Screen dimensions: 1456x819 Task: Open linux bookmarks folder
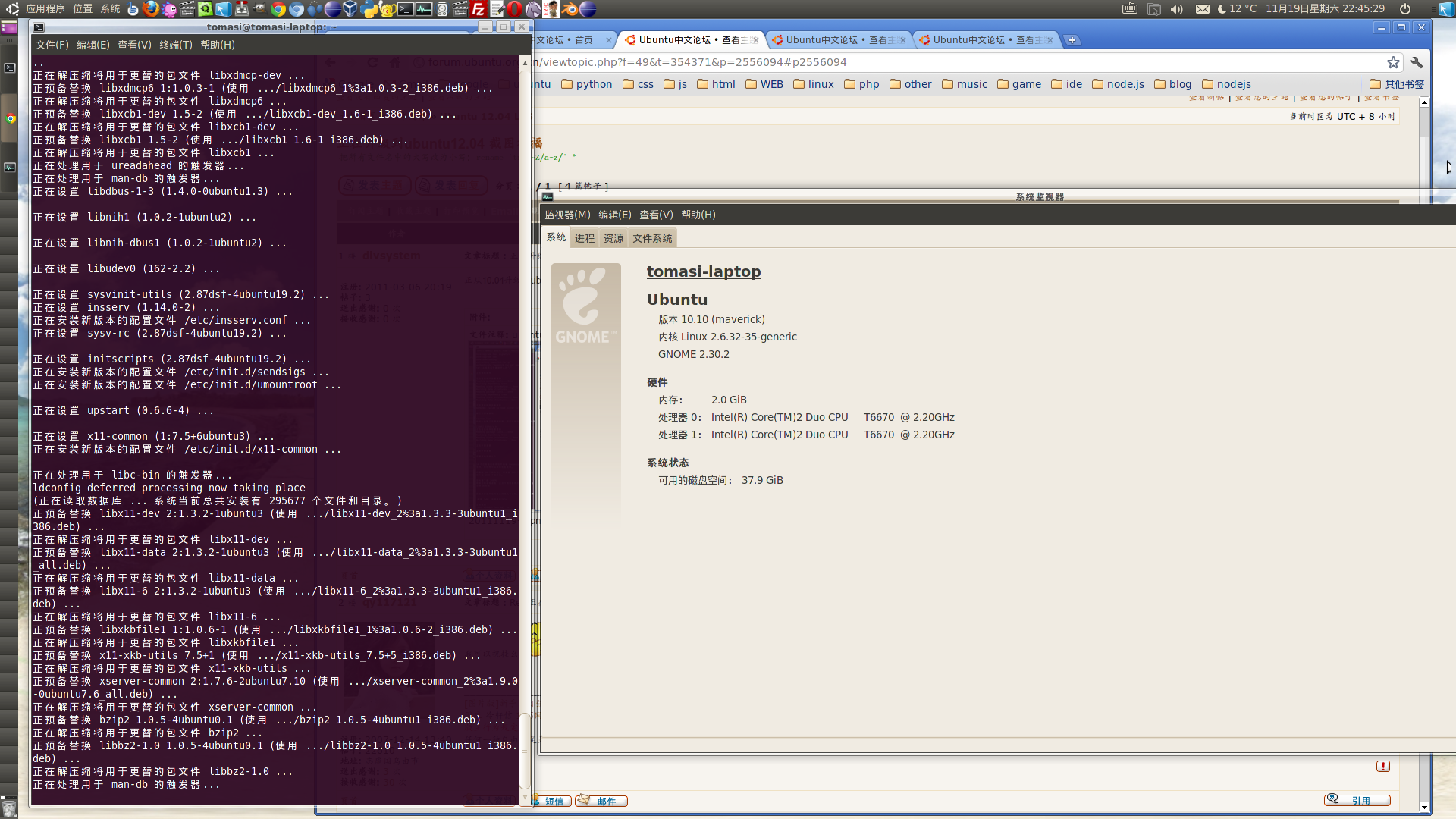pyautogui.click(x=813, y=84)
